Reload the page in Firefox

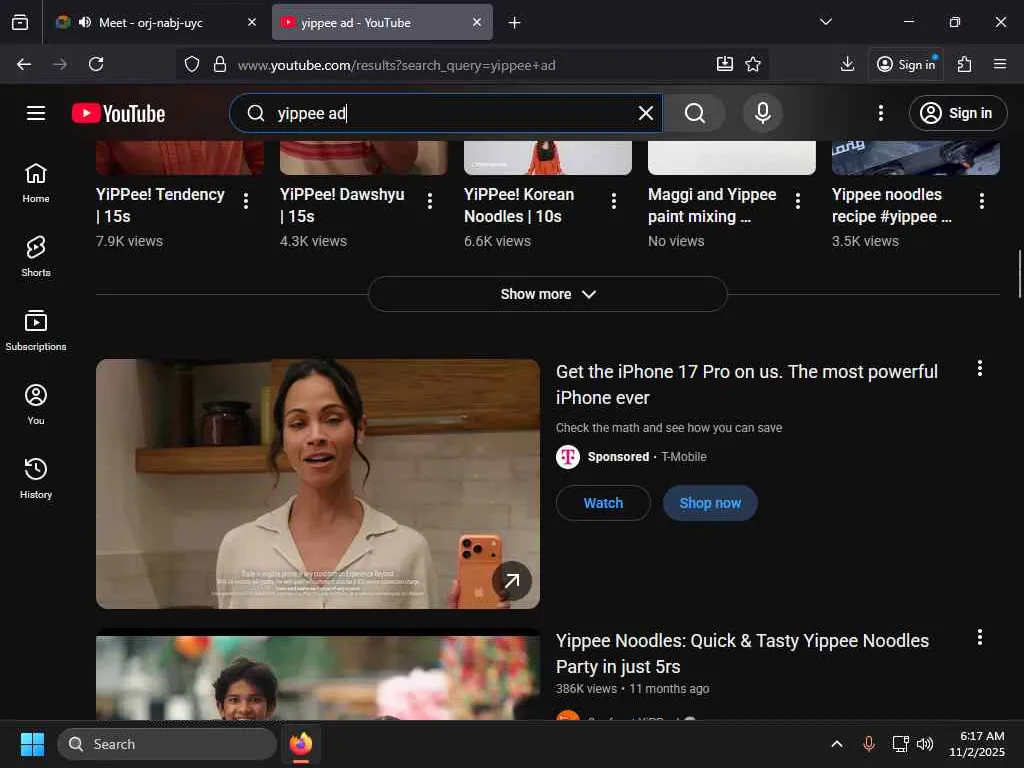click(96, 64)
